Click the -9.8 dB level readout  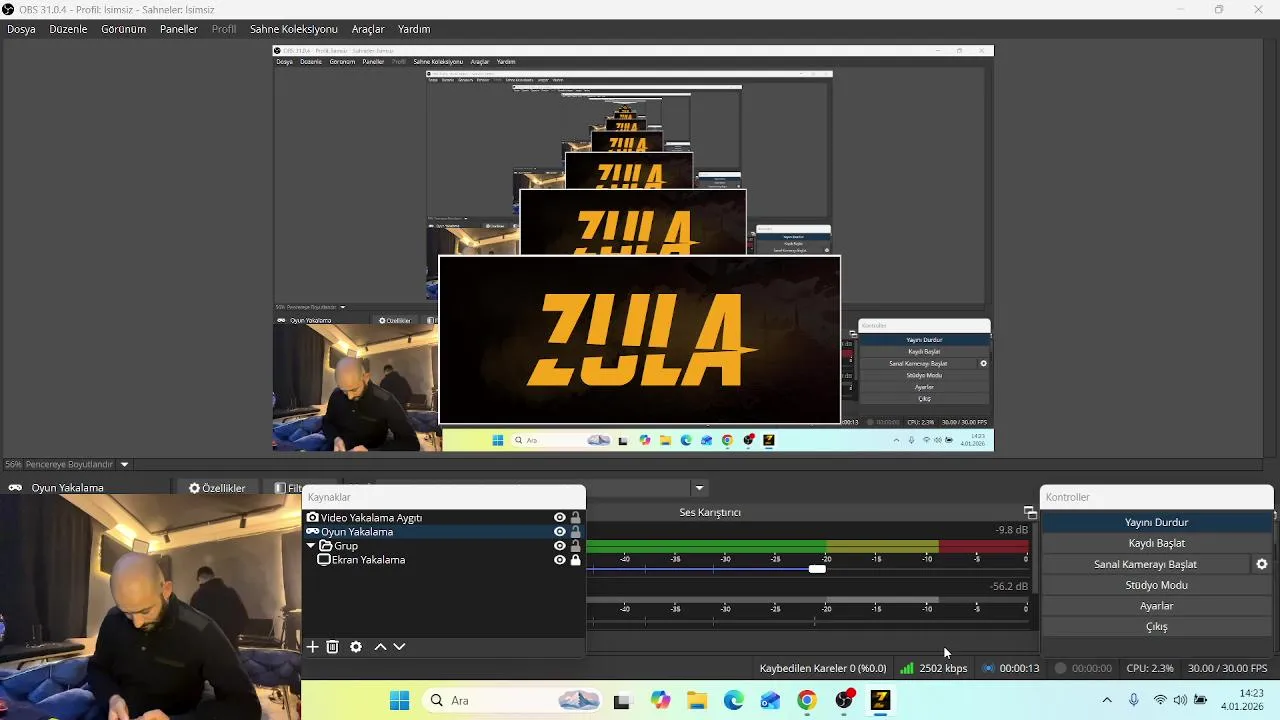coord(1011,530)
